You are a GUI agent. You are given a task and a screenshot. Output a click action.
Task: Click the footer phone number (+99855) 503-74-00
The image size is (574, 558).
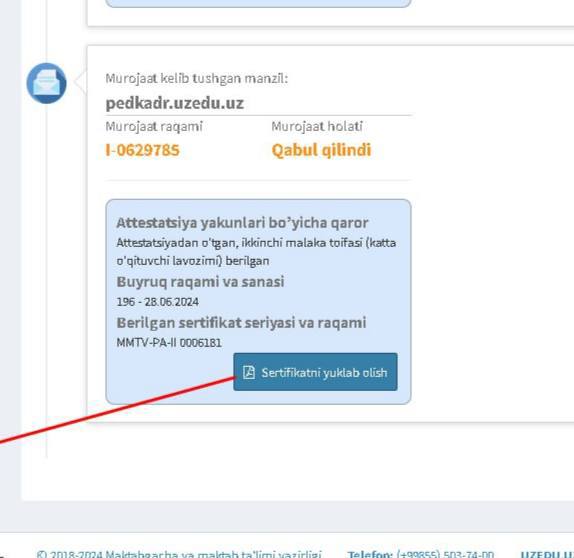[445, 554]
